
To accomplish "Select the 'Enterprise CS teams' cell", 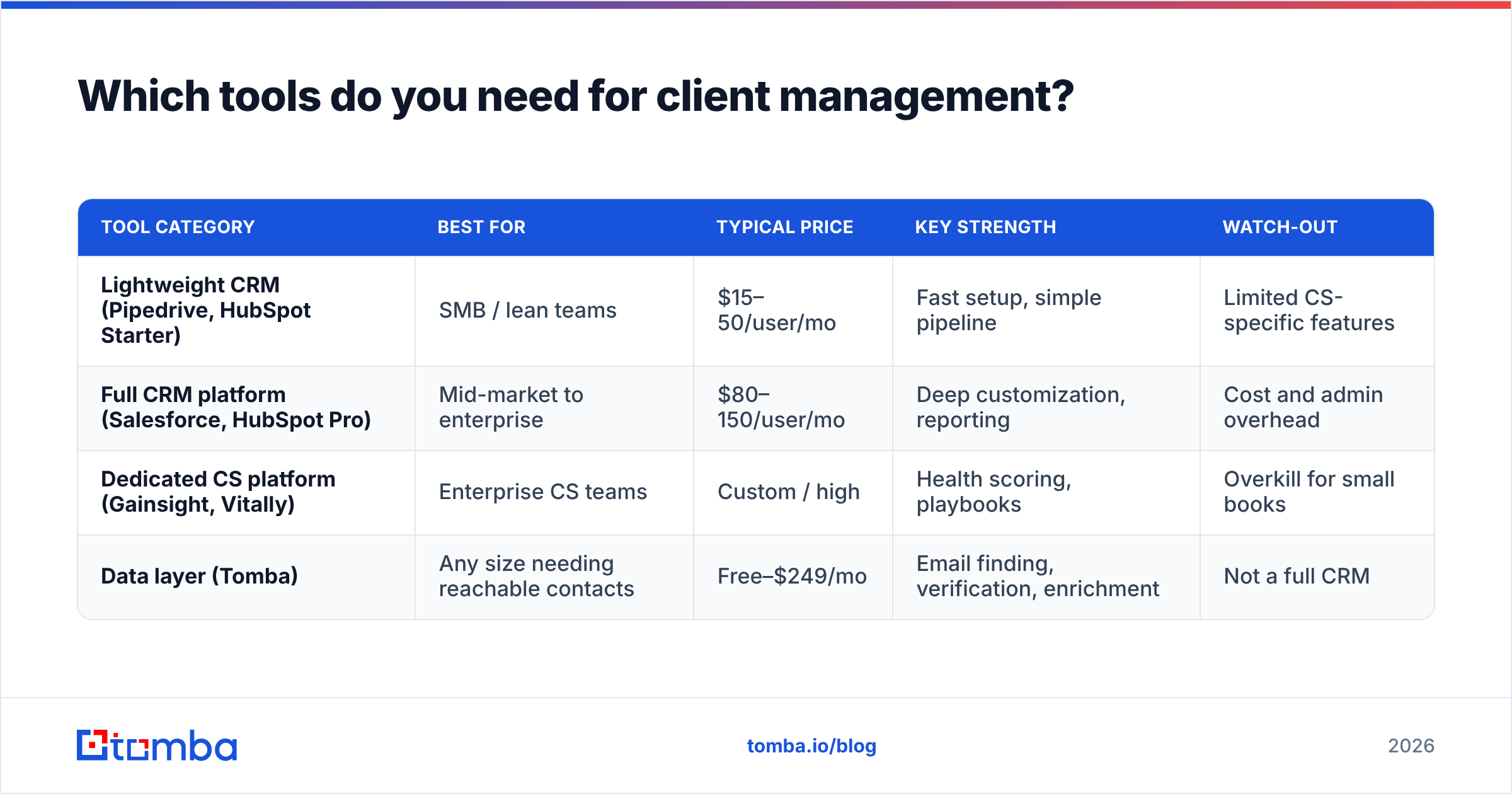I will click(554, 492).
